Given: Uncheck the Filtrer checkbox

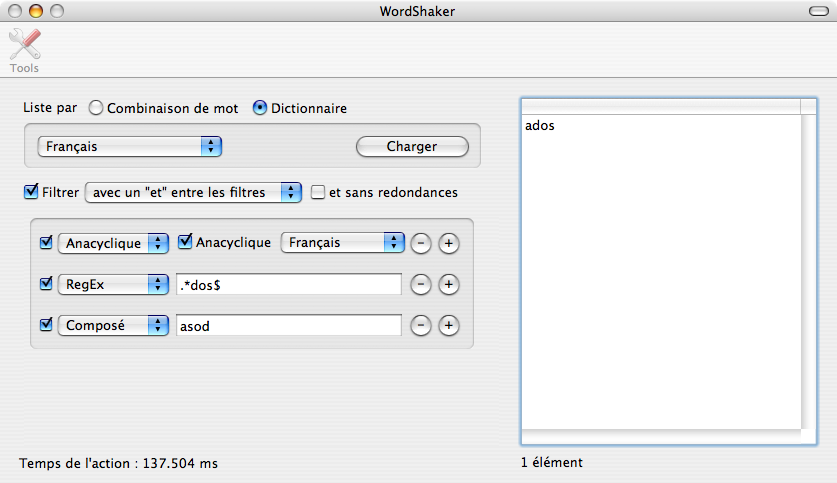Looking at the screenshot, I should (31, 192).
